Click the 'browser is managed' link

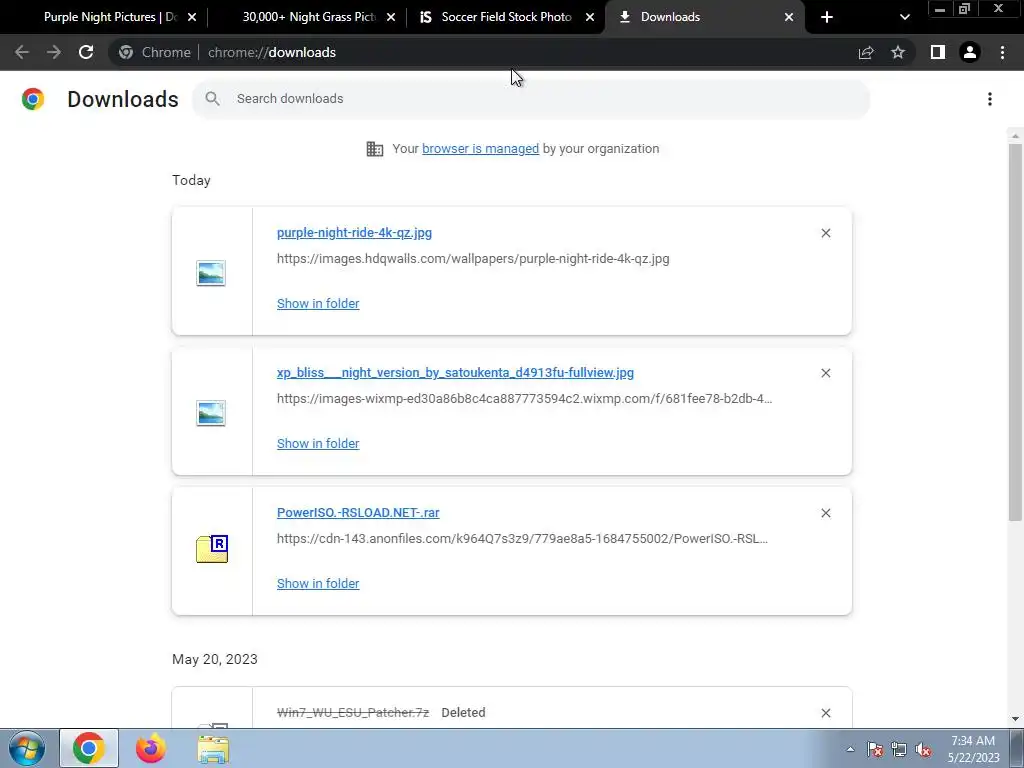pos(481,148)
